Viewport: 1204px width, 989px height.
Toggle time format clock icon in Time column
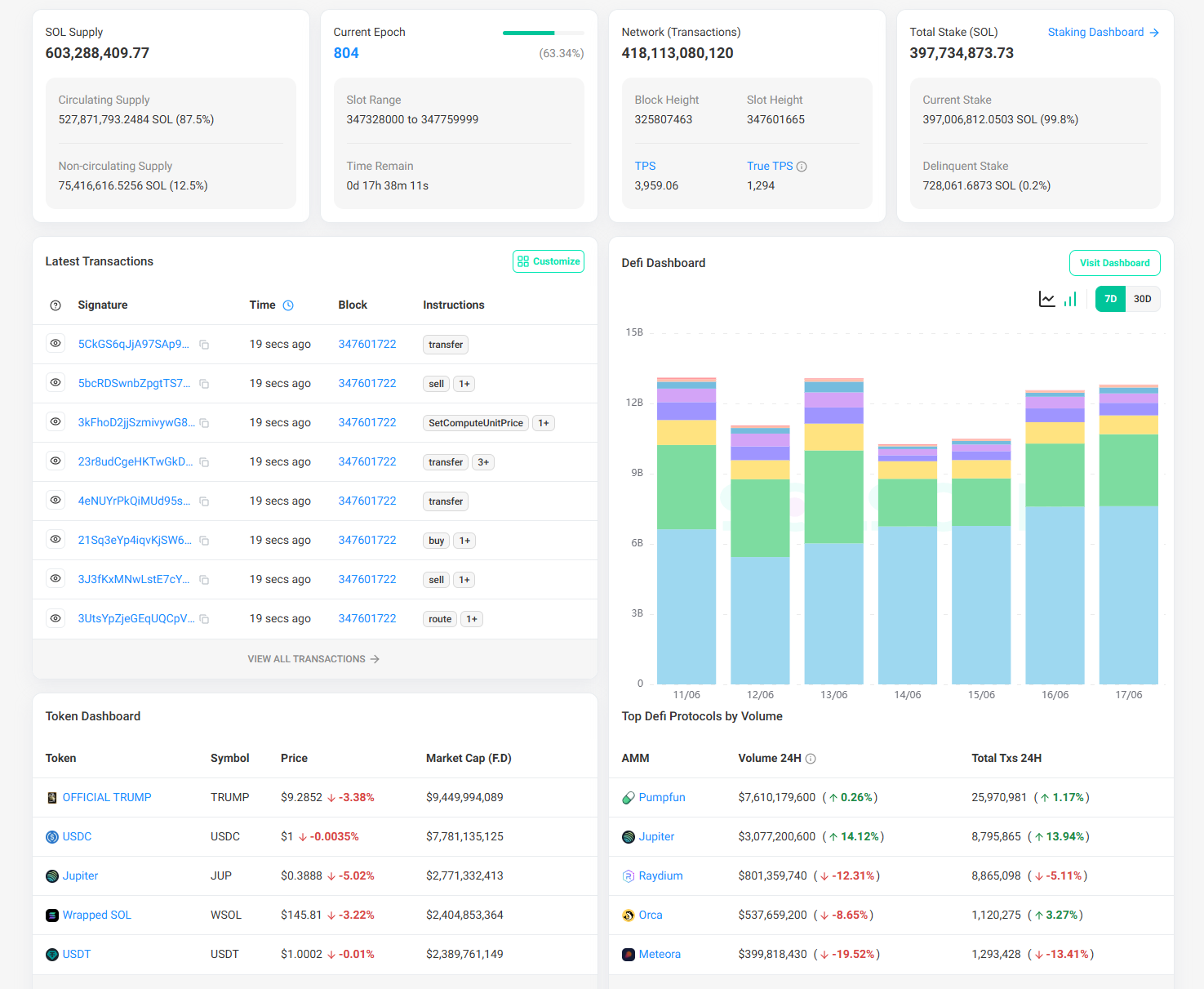coord(288,305)
